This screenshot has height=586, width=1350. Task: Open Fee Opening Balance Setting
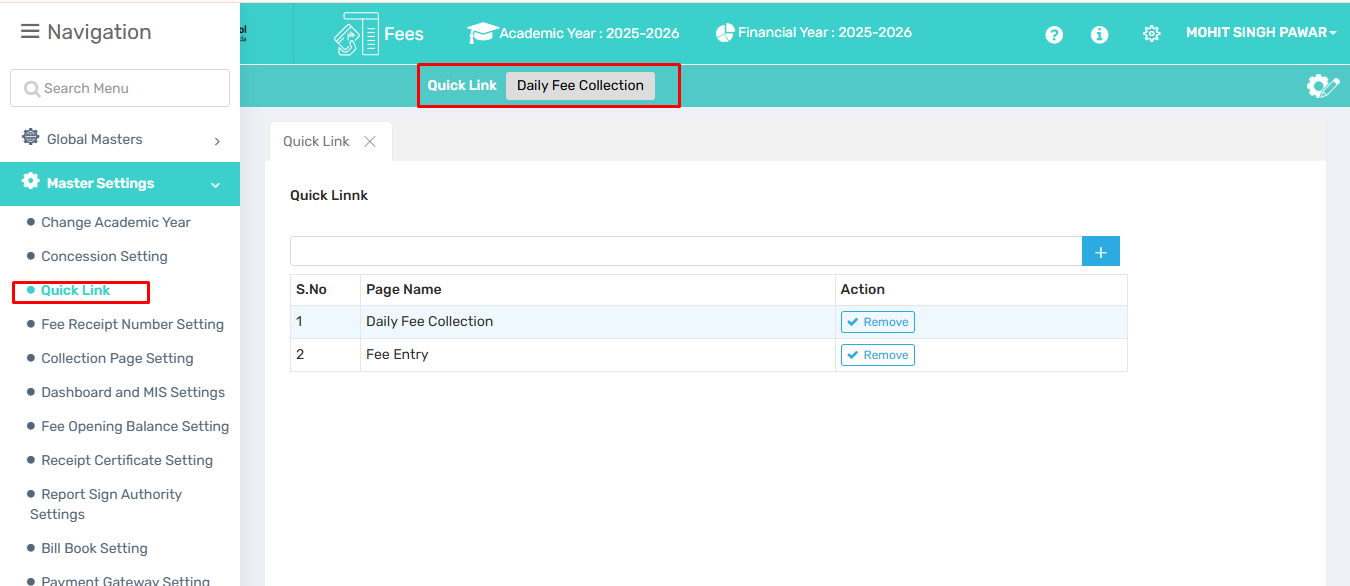[x=135, y=426]
